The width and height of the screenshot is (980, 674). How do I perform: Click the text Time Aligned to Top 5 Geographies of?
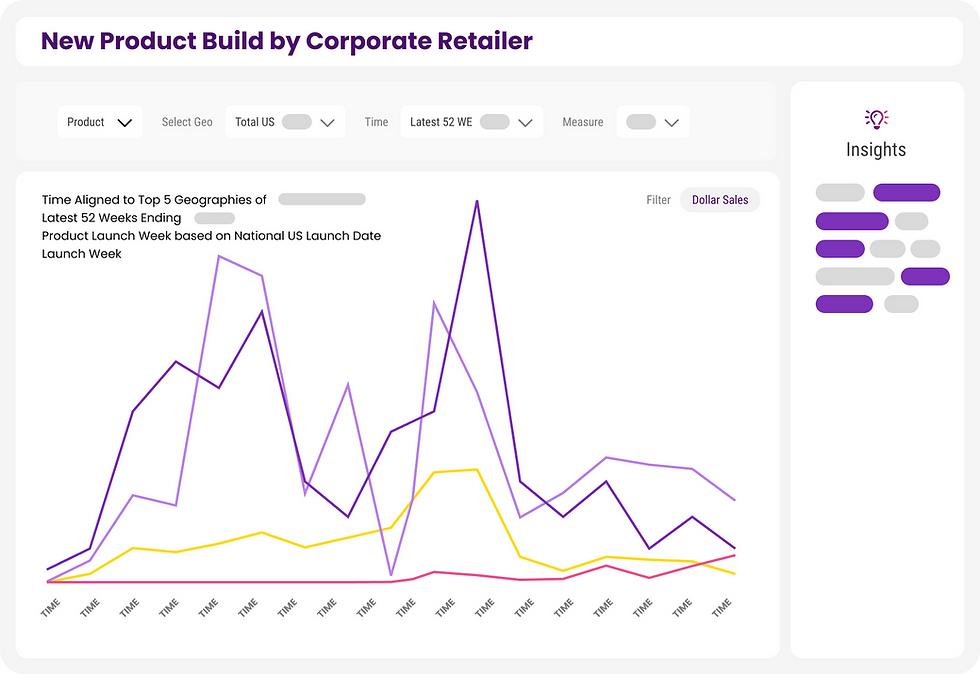(154, 200)
